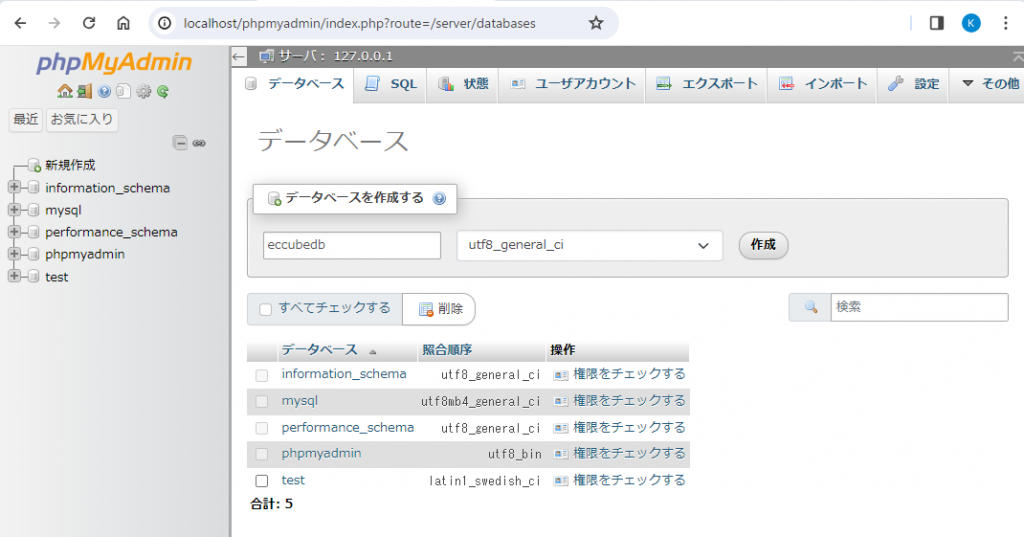
Task: Click help icon beside データベースを作成する
Action: 439,198
